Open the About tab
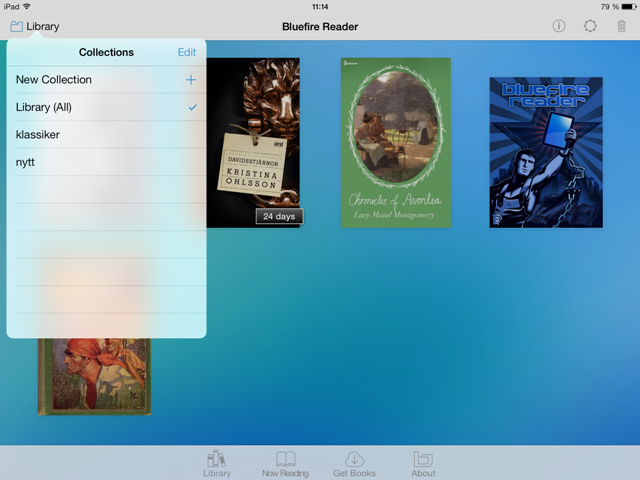 (423, 463)
